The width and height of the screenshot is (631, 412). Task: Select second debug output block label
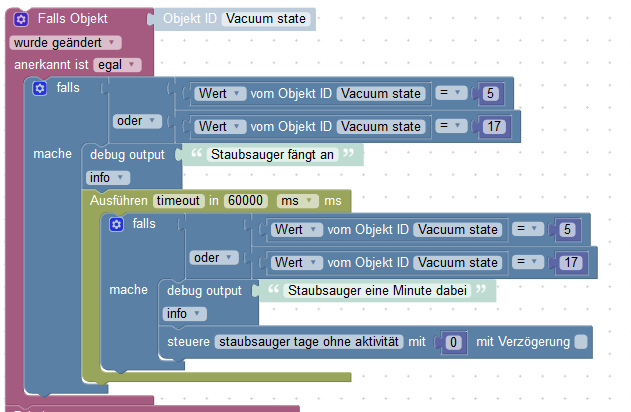point(204,290)
